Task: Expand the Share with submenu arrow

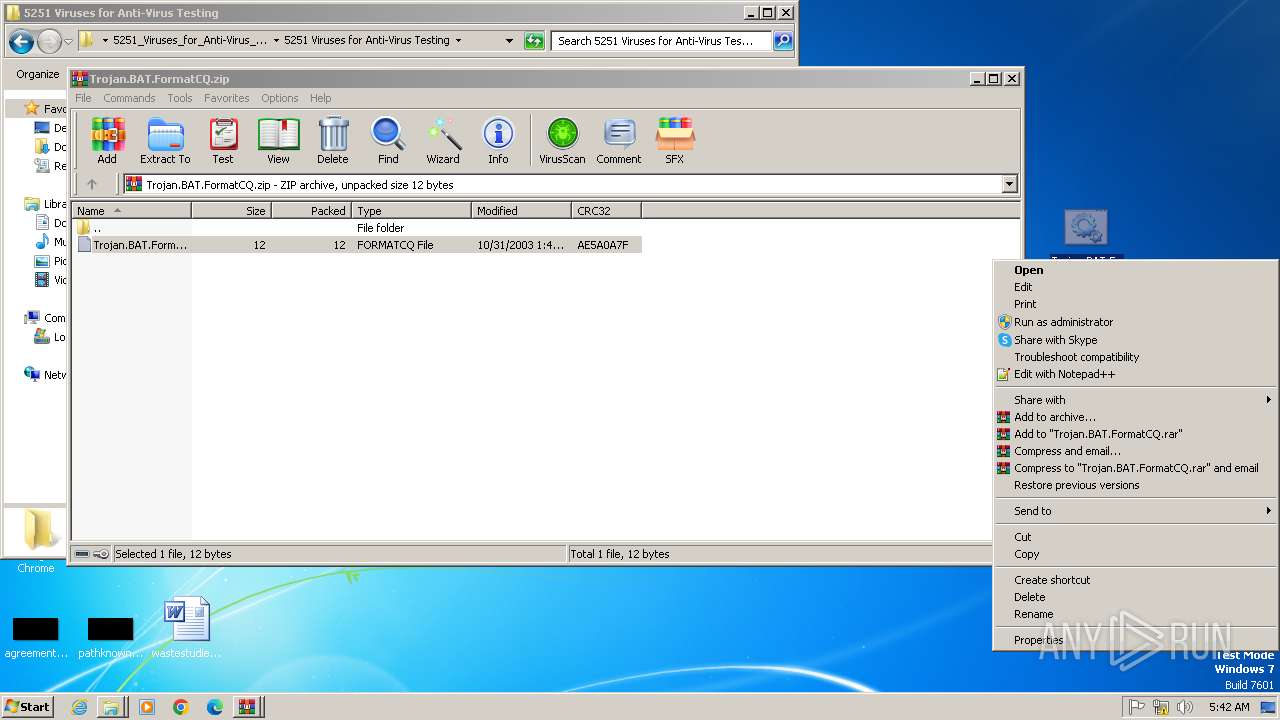Action: click(x=1268, y=400)
